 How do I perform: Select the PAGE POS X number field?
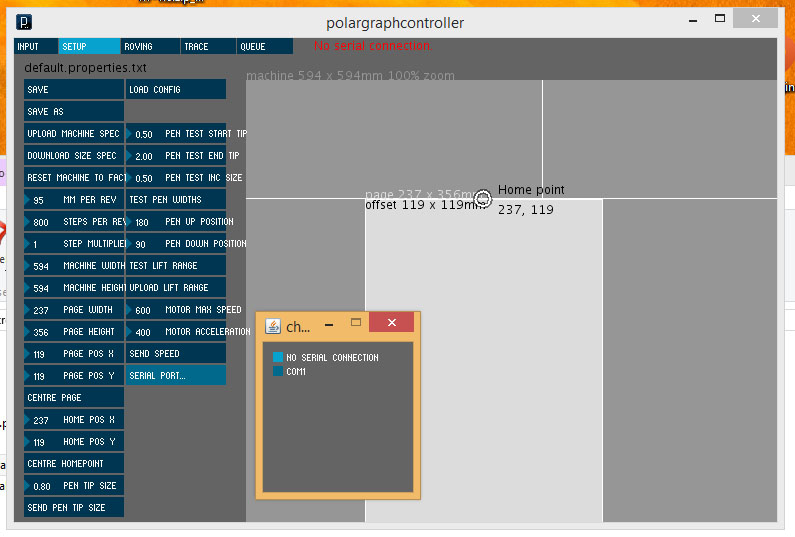(x=74, y=353)
